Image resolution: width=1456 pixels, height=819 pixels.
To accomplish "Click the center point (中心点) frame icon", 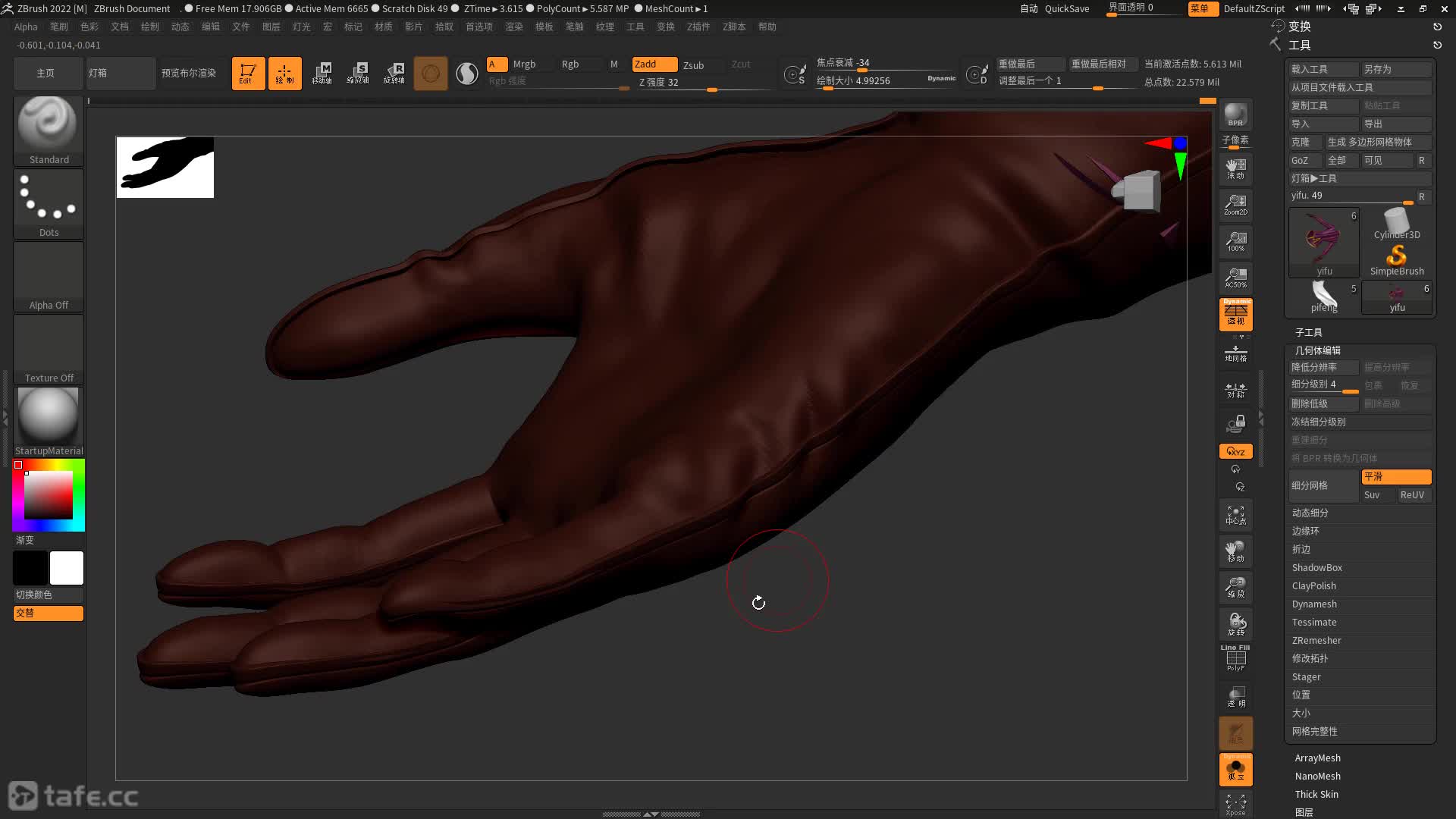I will coord(1235,516).
